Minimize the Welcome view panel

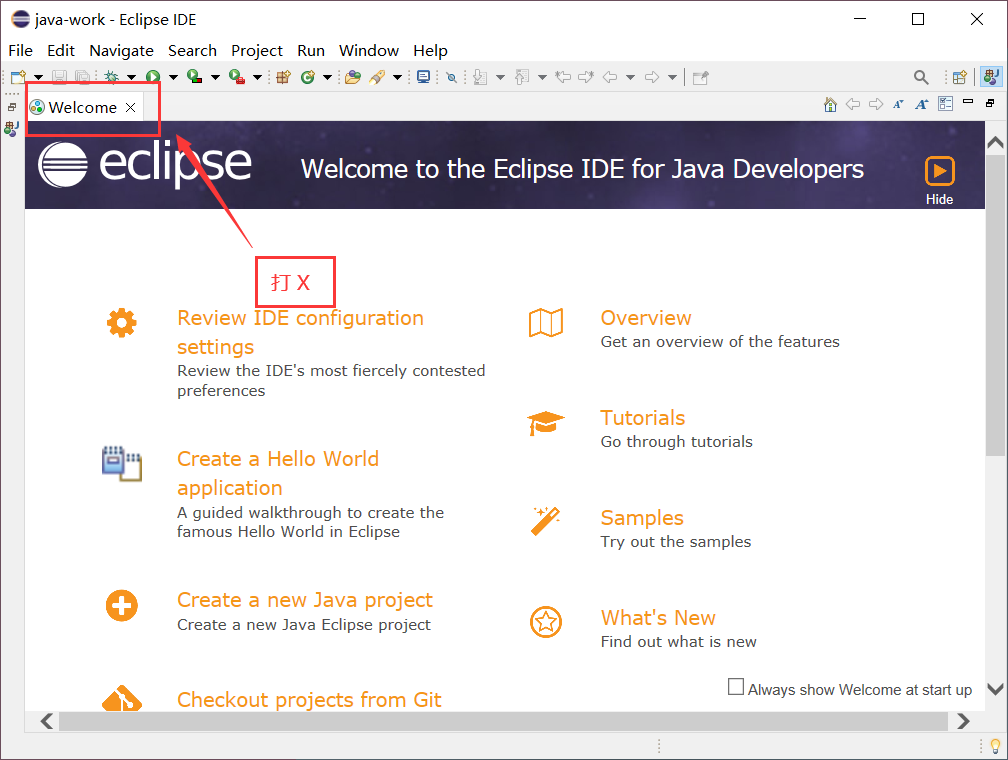tap(968, 102)
